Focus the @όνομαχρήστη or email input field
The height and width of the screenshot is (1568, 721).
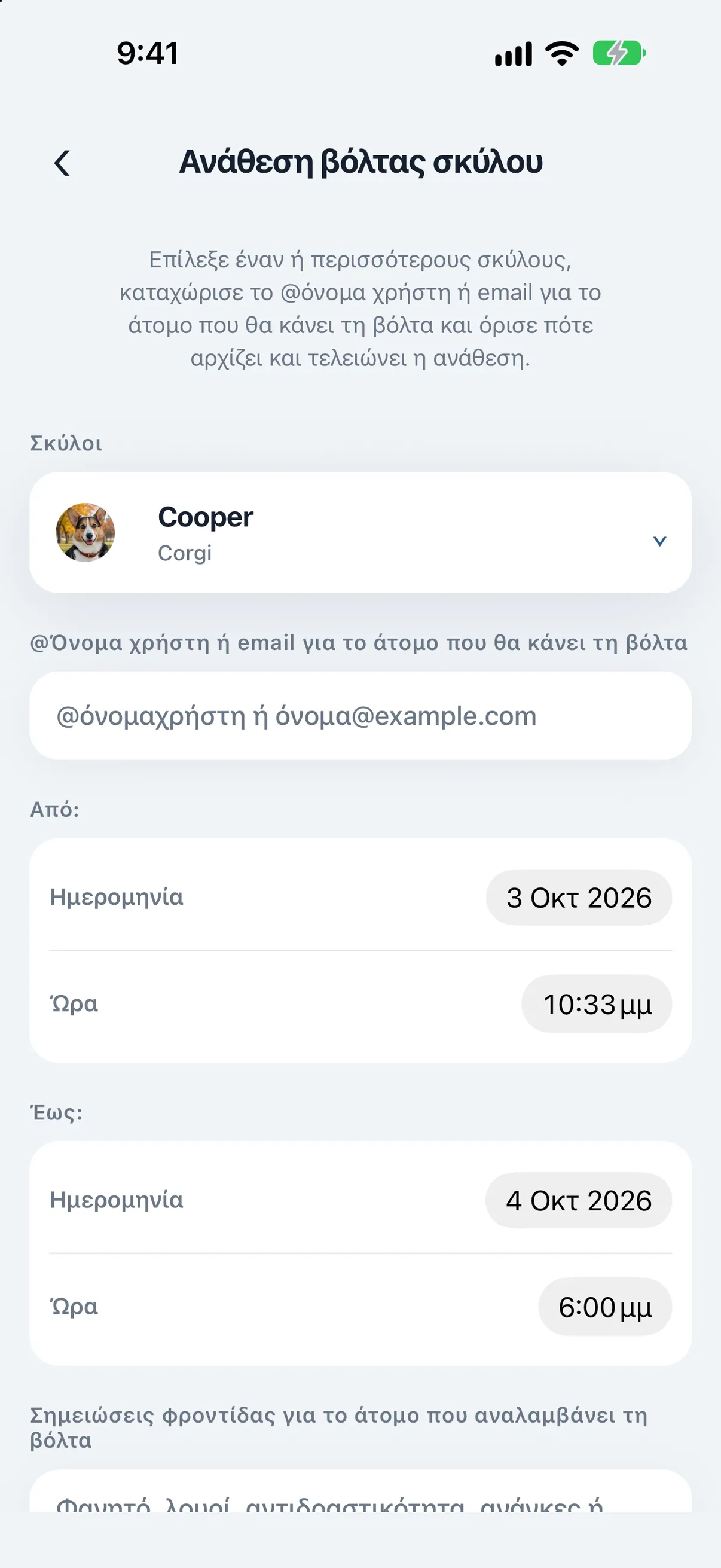pyautogui.click(x=361, y=716)
